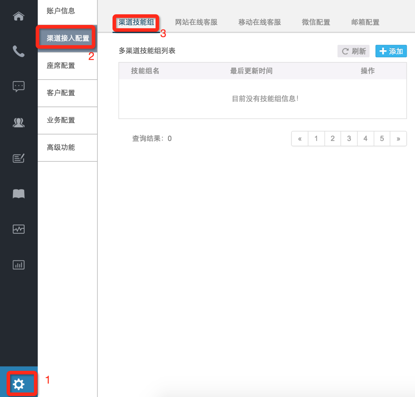Click the 操作 column header
Viewport: 415px width, 397px height.
[x=368, y=71]
